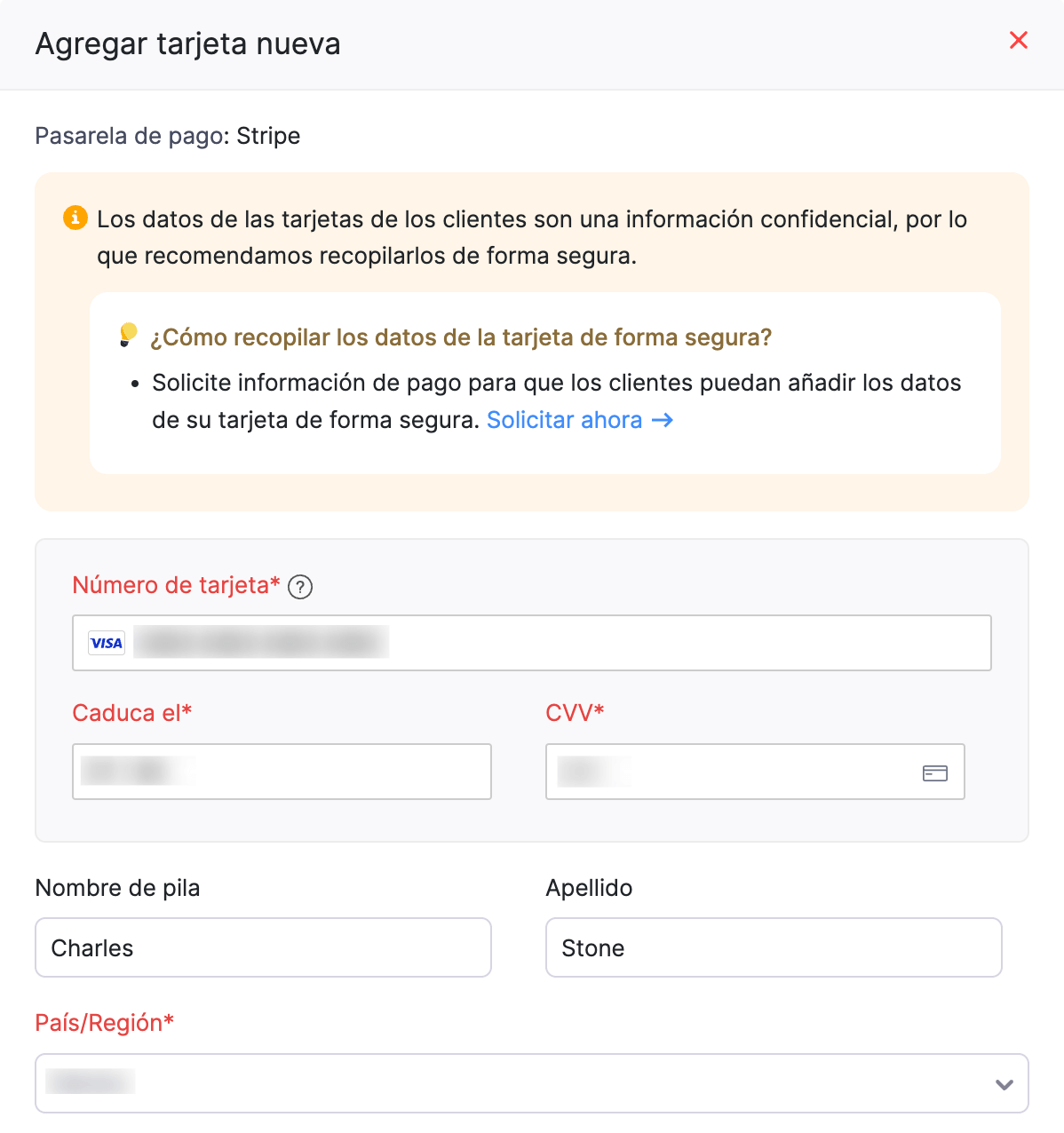Click the Caduca el expiration field
This screenshot has width=1064, height=1133.
[282, 772]
